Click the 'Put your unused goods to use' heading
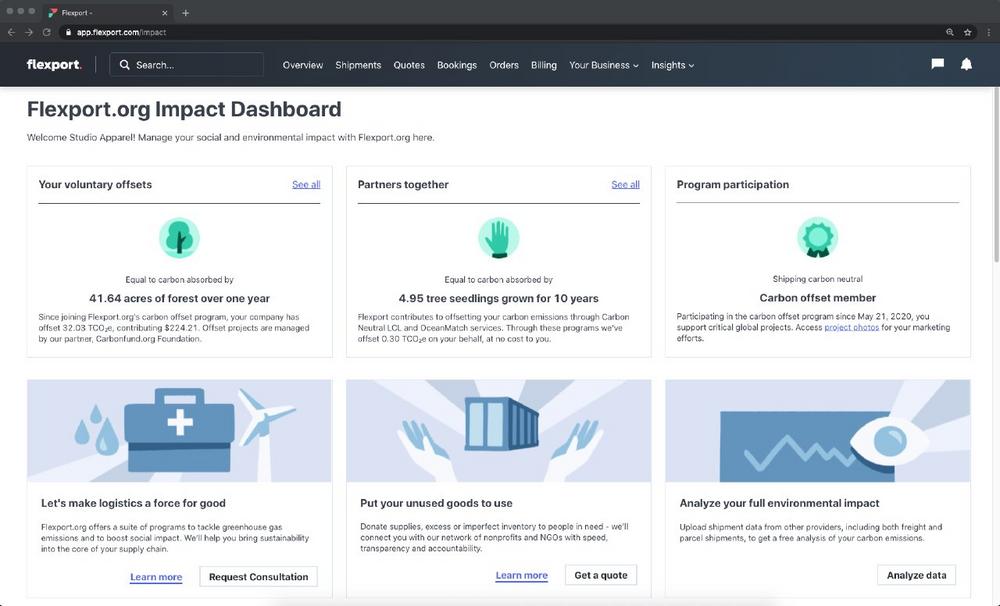 (436, 503)
